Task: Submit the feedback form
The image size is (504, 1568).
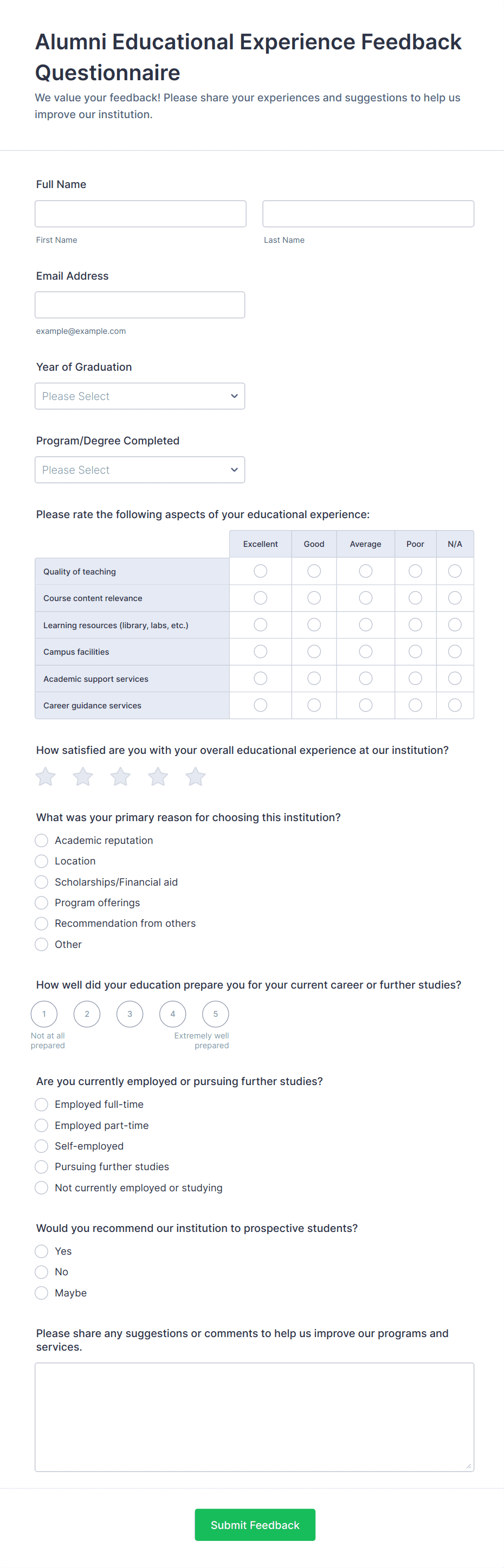Action: (x=255, y=1525)
